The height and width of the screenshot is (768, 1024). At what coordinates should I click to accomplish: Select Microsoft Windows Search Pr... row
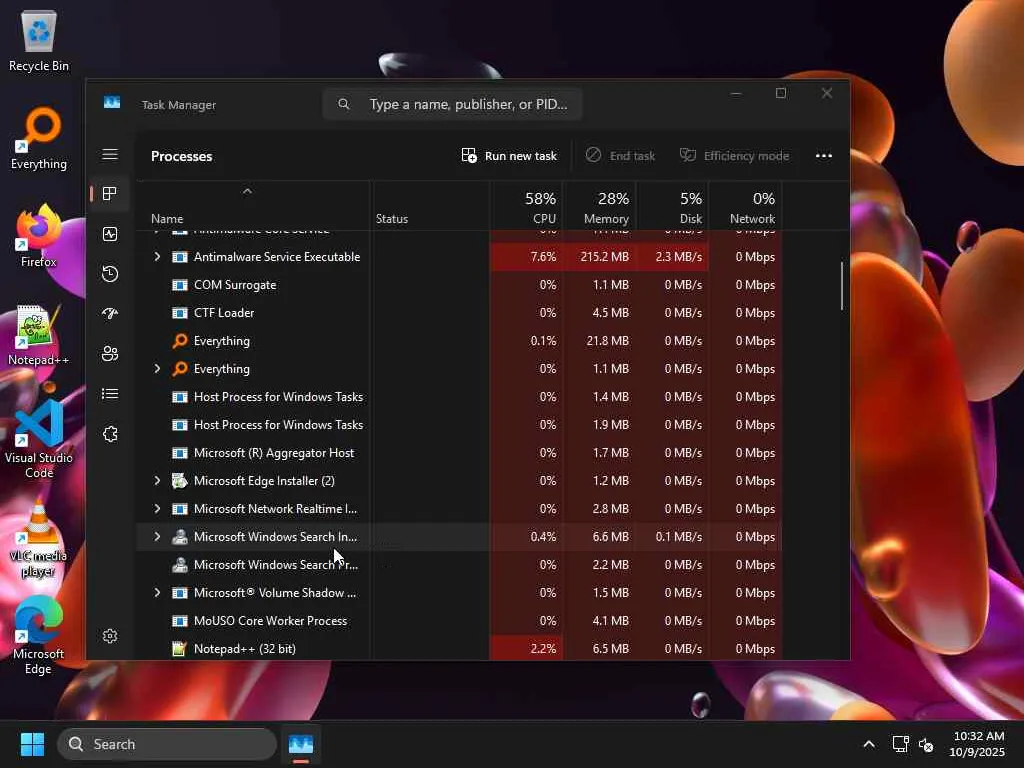pyautogui.click(x=458, y=564)
